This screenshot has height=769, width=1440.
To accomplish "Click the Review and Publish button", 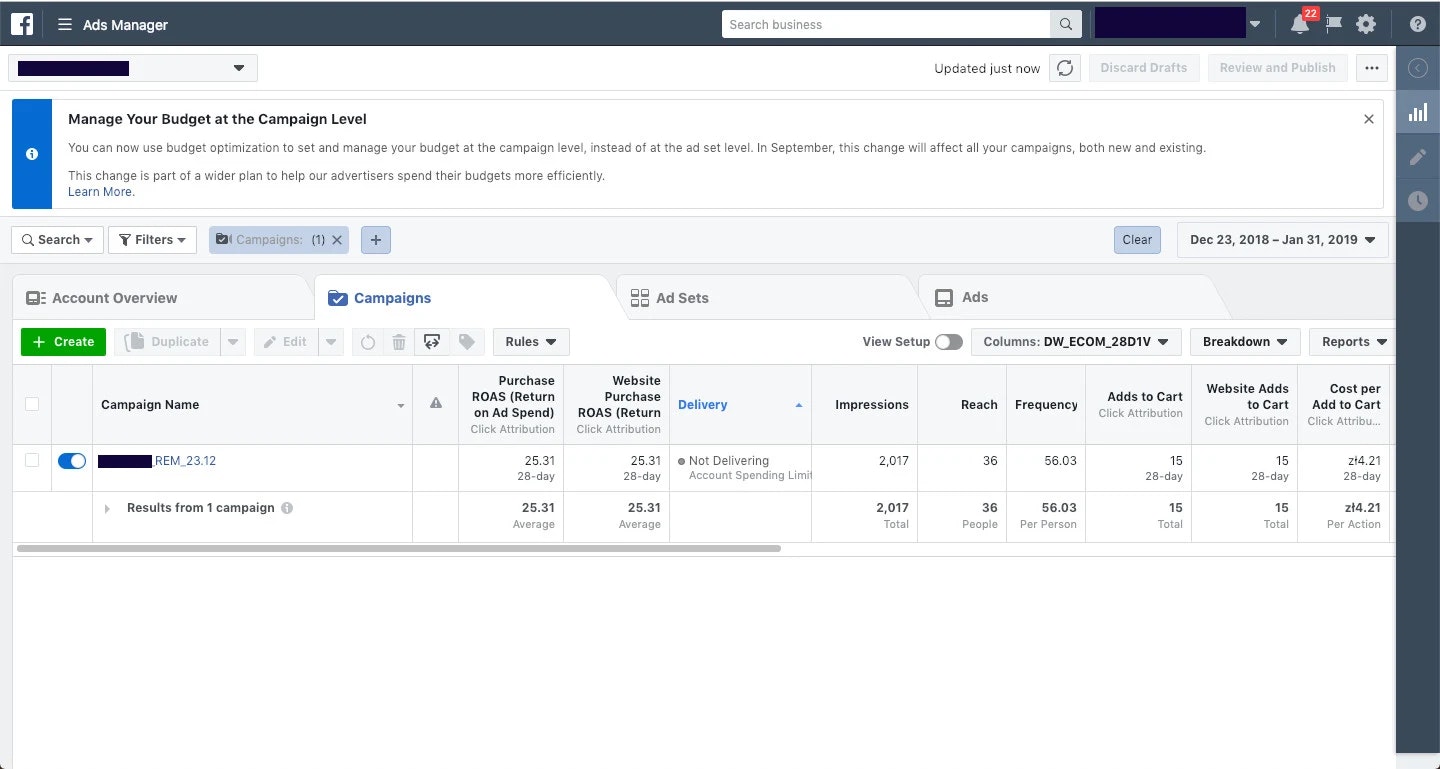I will [1277, 68].
